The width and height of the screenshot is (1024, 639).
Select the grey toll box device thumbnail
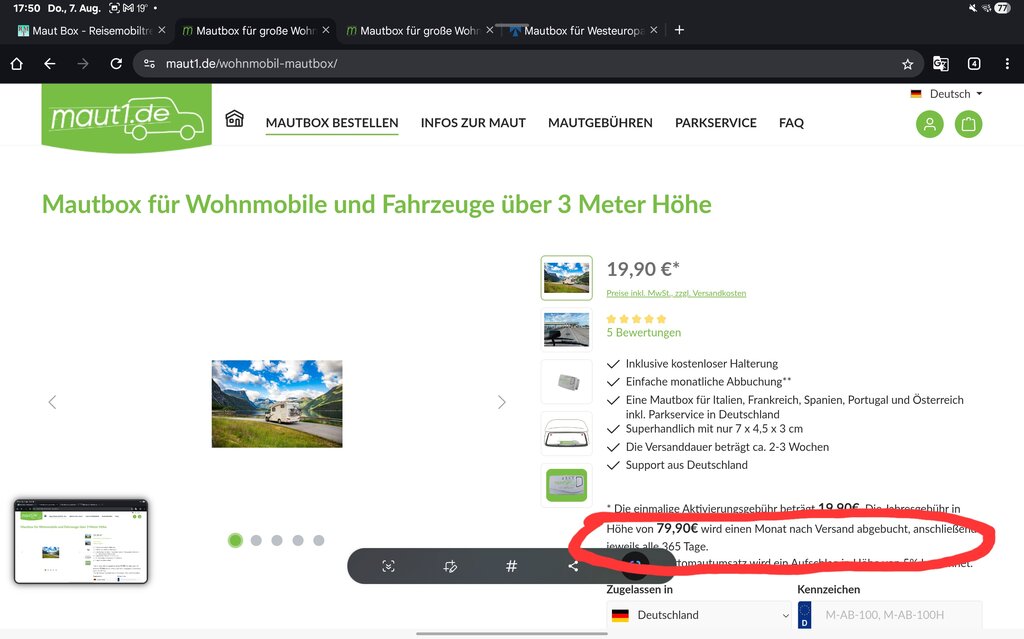click(x=566, y=382)
